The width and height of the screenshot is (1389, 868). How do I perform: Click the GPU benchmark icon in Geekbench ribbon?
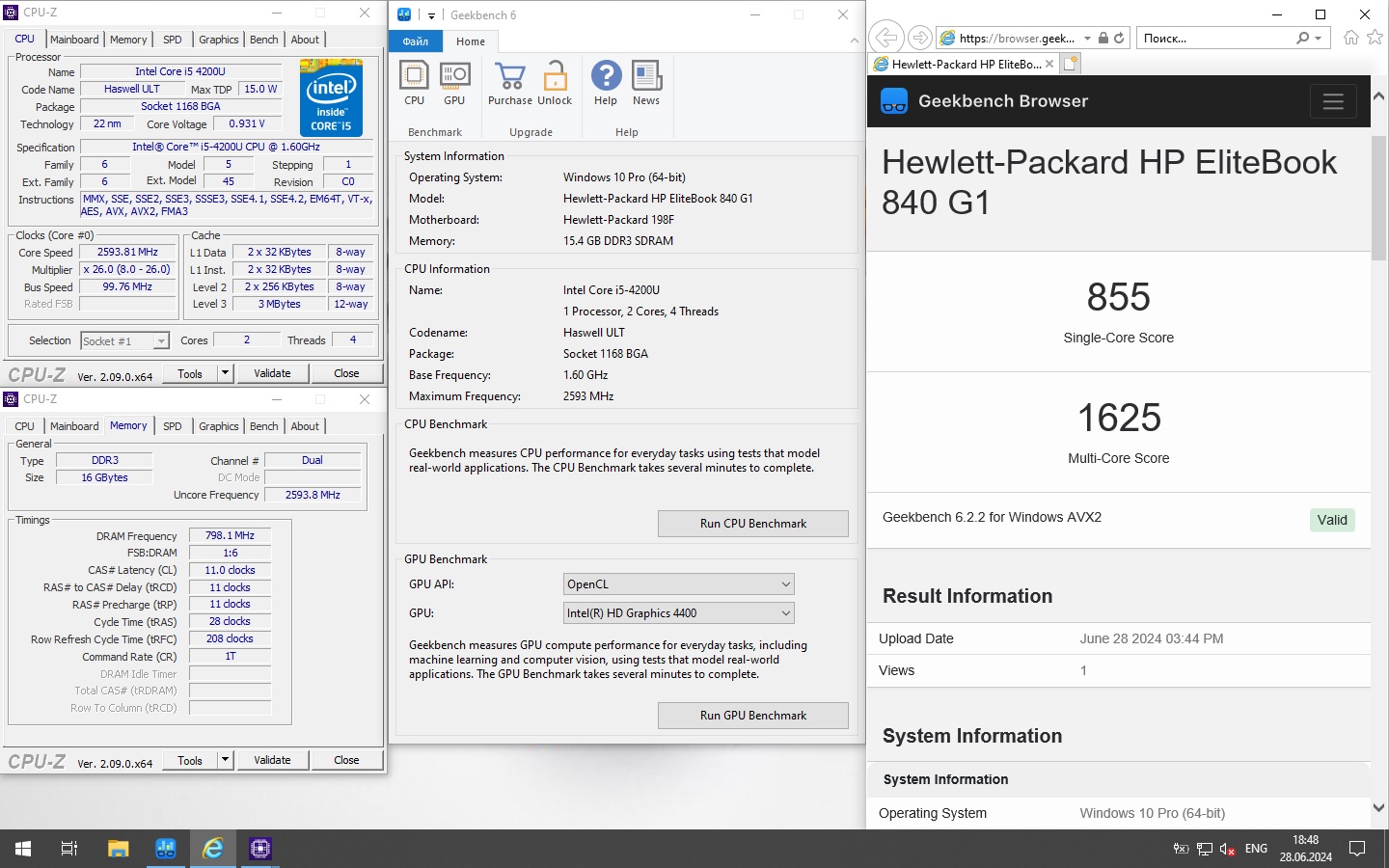tap(454, 76)
